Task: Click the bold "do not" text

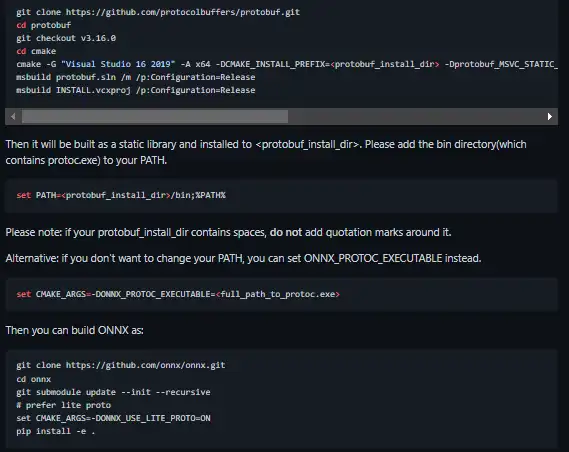Action: point(286,232)
